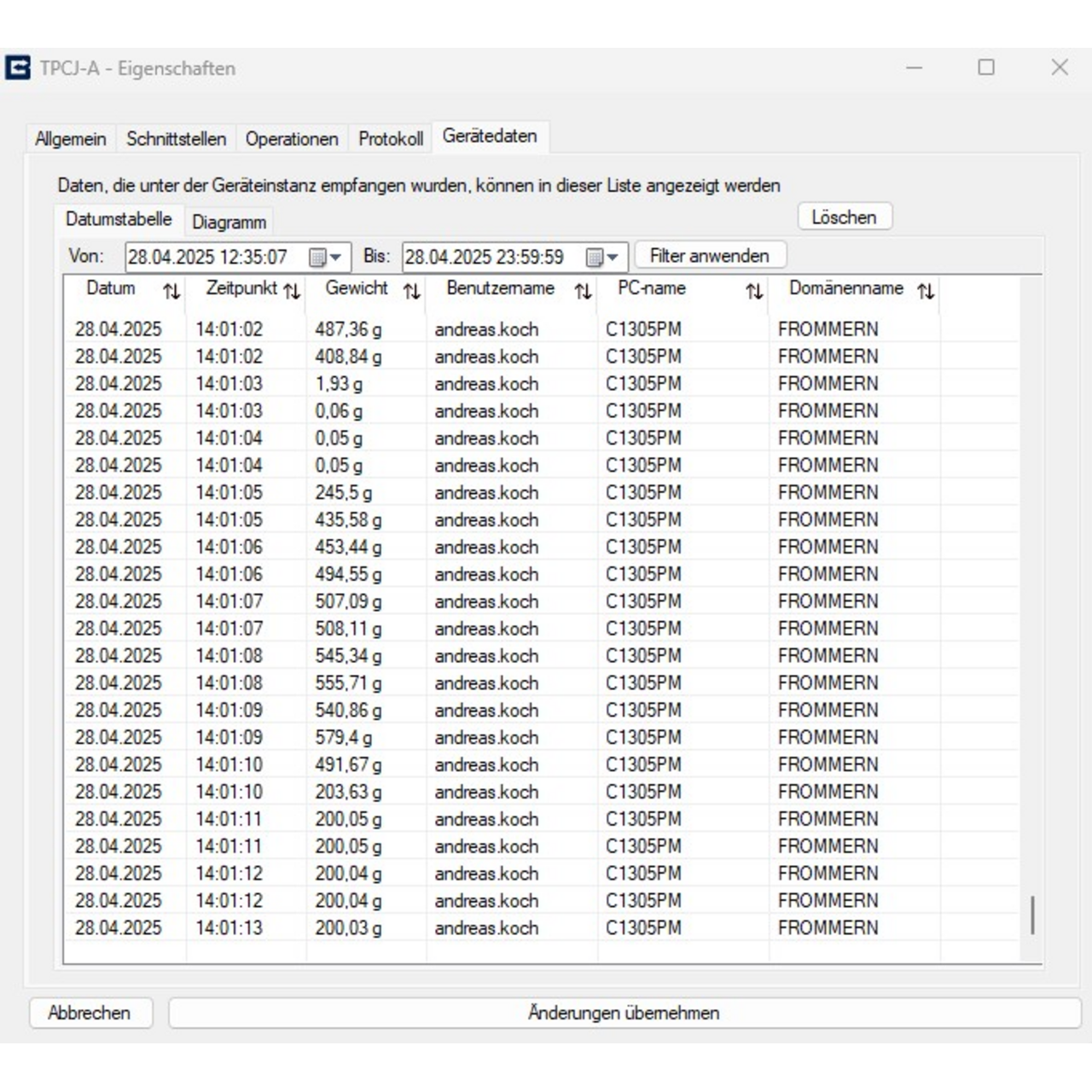Click the Benutzername column header

point(512,289)
